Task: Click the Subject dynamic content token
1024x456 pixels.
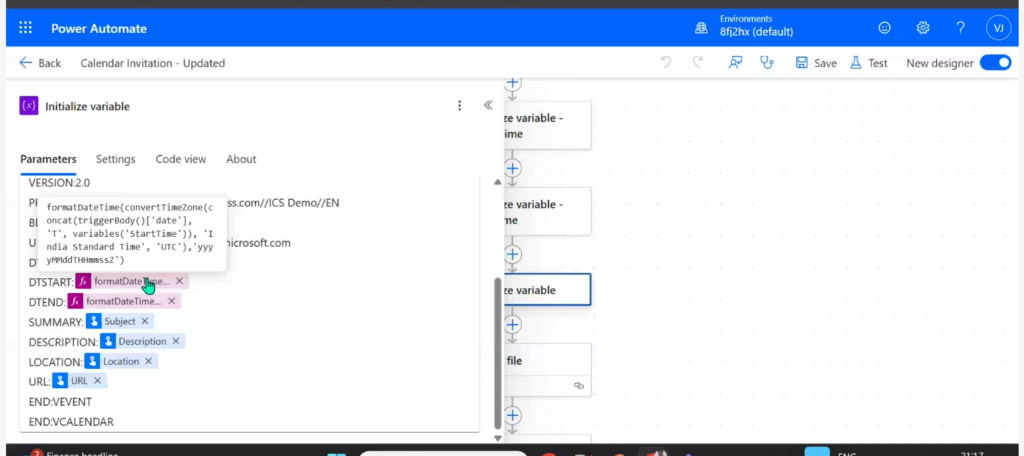Action: coord(120,321)
